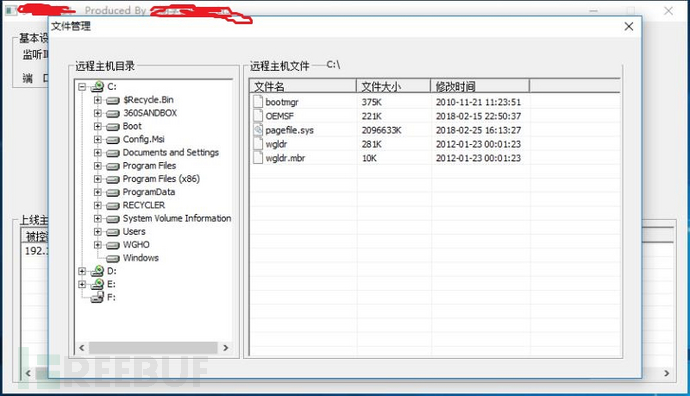Select the F: drive label
This screenshot has height=396, width=690.
111,297
